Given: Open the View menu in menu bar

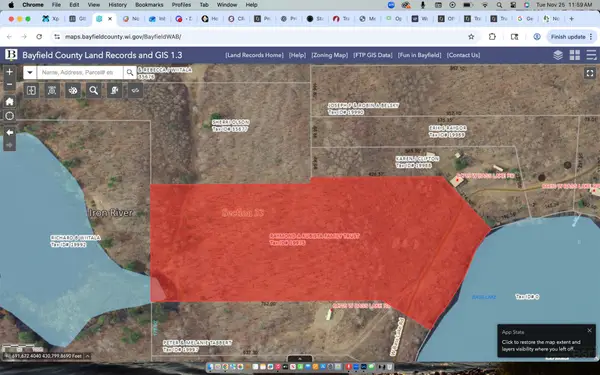Looking at the screenshot, I should (x=93, y=5).
